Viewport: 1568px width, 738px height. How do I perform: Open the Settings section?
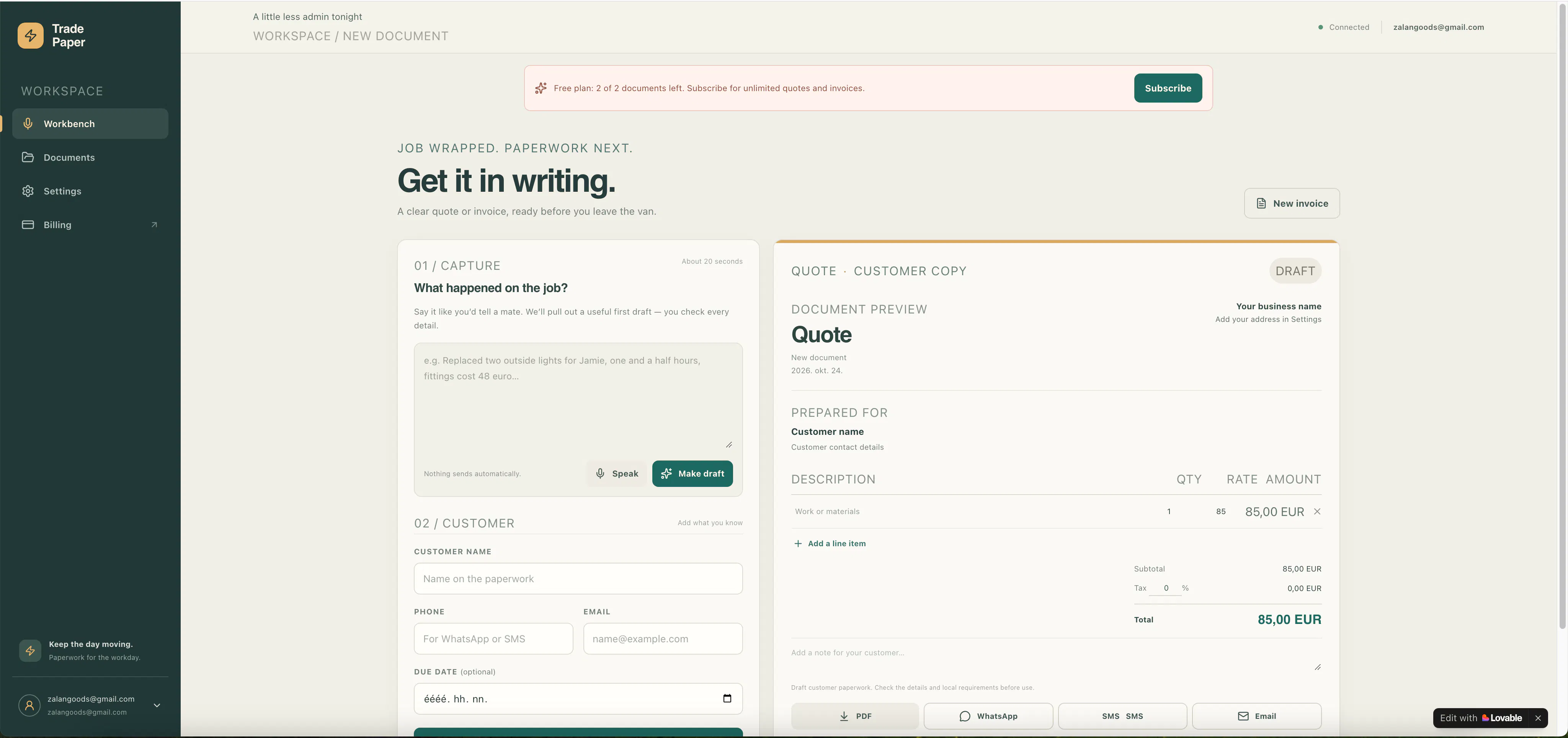[x=90, y=191]
